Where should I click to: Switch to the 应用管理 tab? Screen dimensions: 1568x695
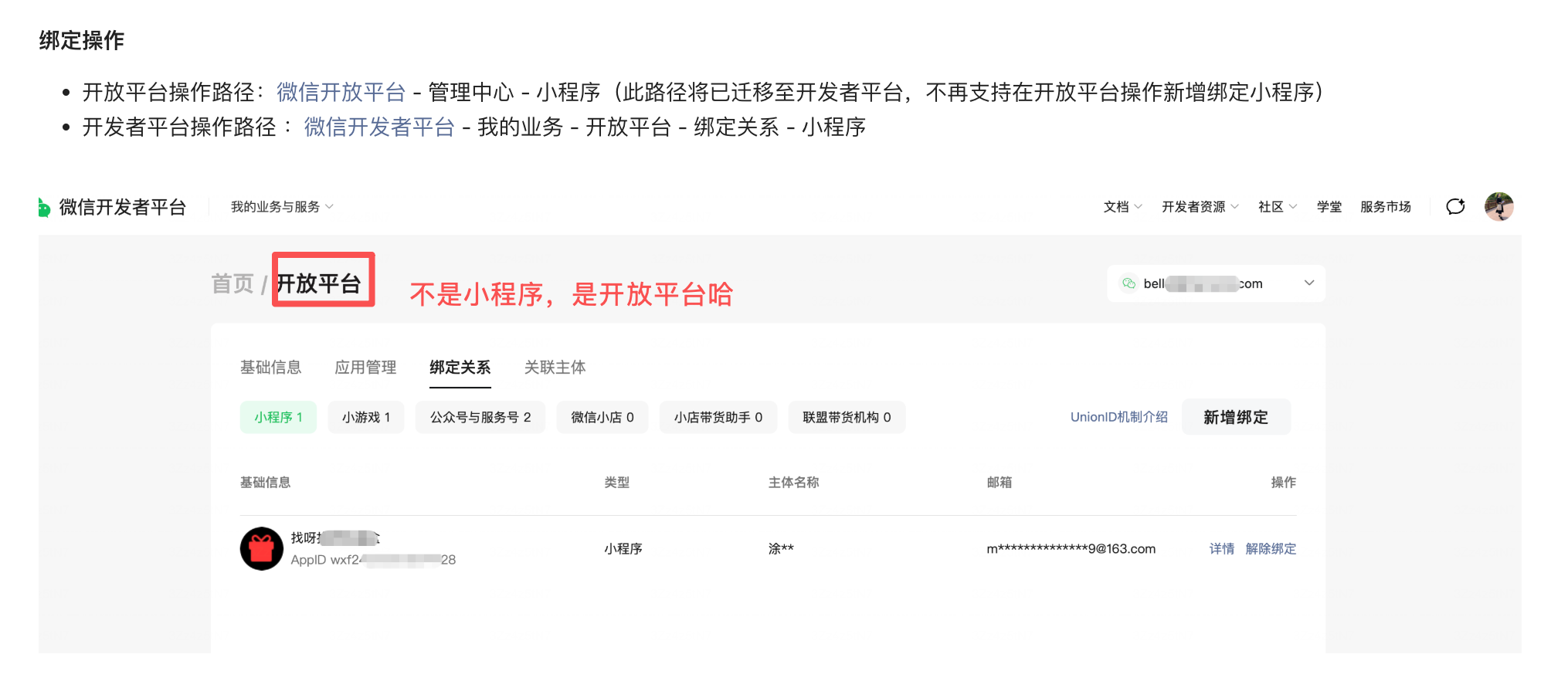(x=365, y=368)
